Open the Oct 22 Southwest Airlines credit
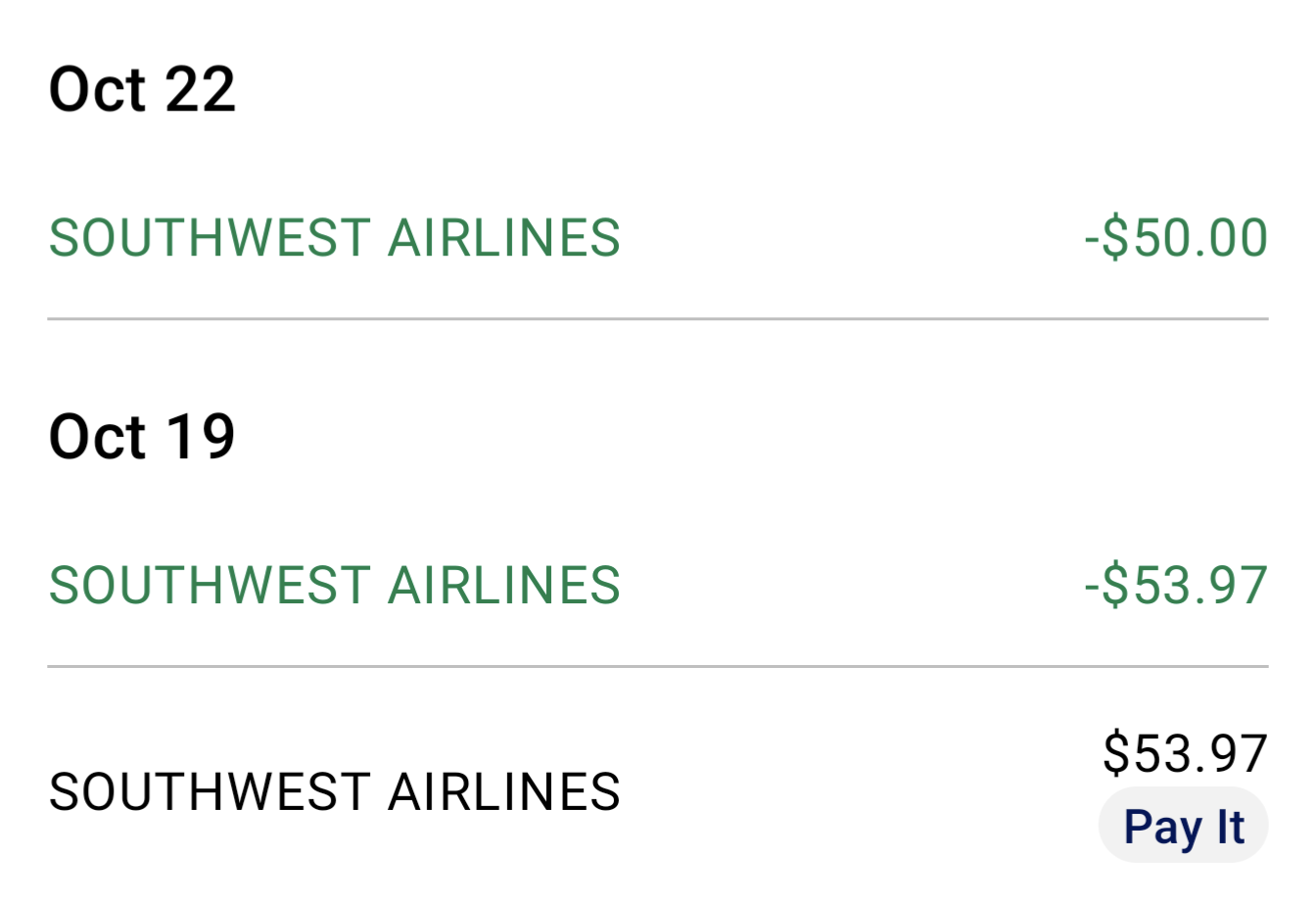This screenshot has width=1316, height=905. click(x=658, y=238)
